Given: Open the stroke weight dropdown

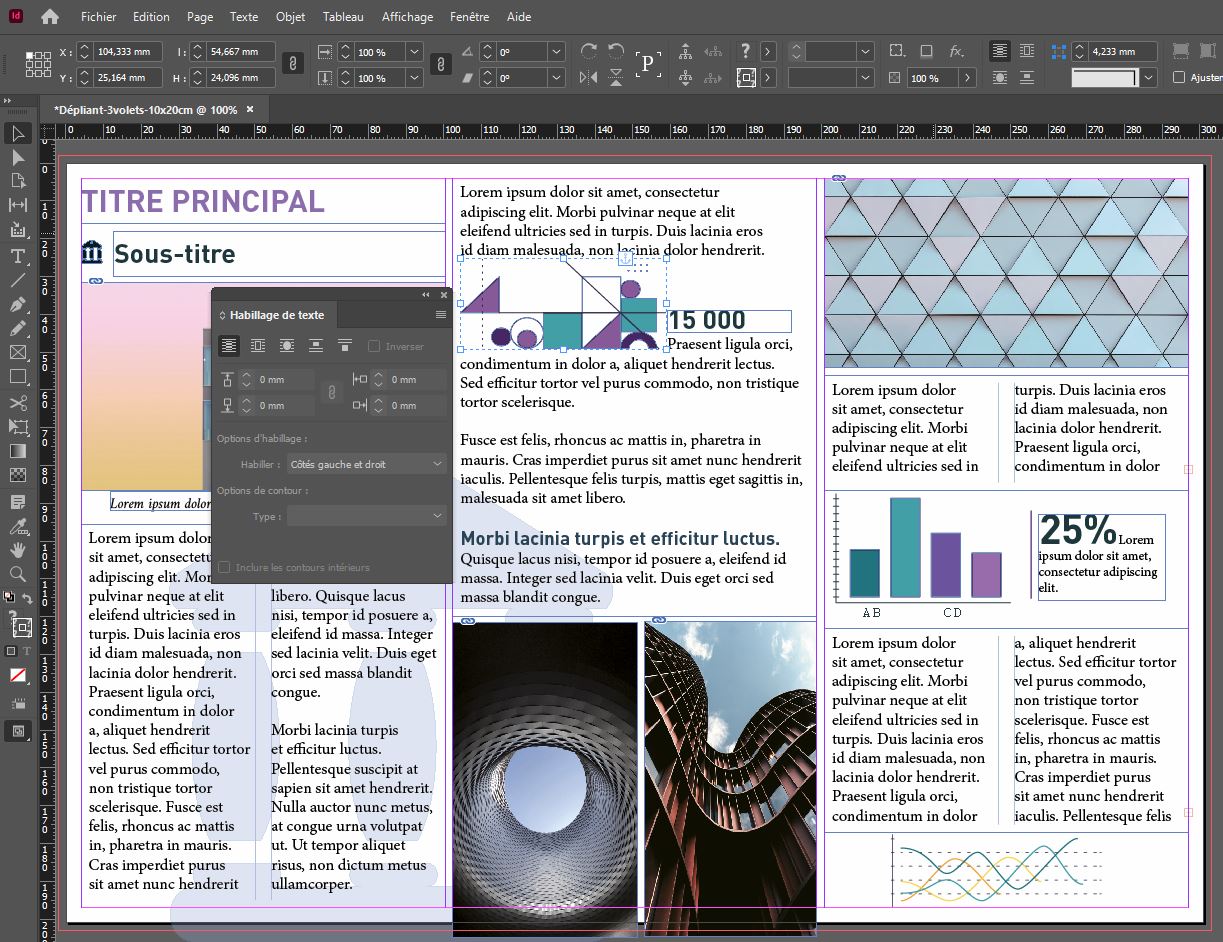Looking at the screenshot, I should [x=866, y=51].
